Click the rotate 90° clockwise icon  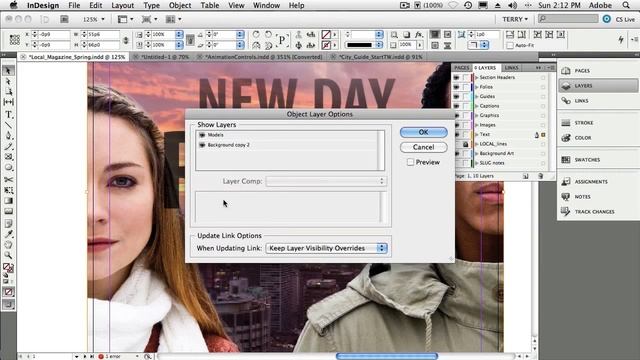coord(256,34)
